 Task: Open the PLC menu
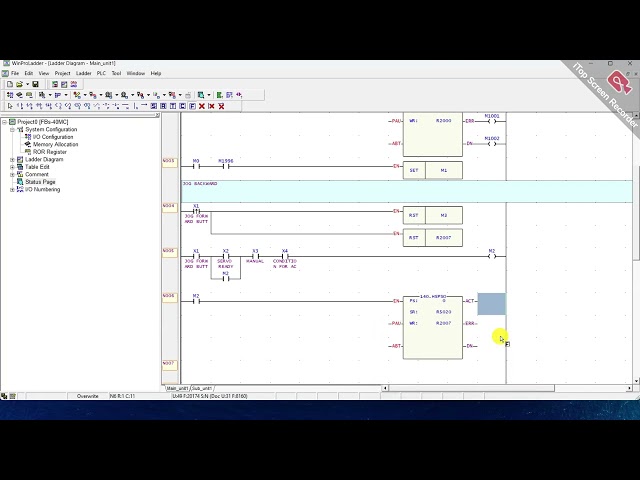[x=101, y=73]
